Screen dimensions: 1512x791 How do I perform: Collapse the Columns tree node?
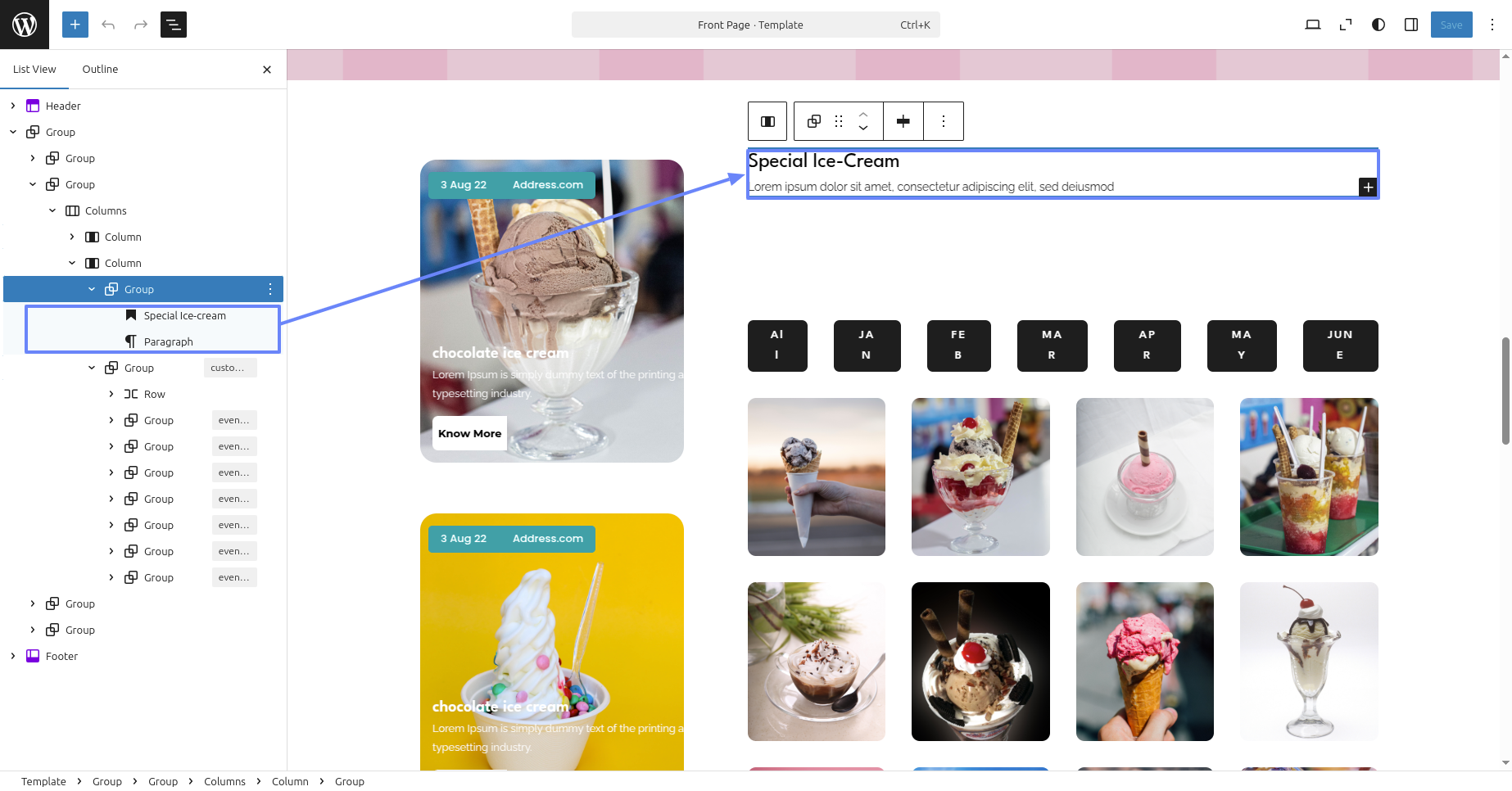[x=52, y=210]
